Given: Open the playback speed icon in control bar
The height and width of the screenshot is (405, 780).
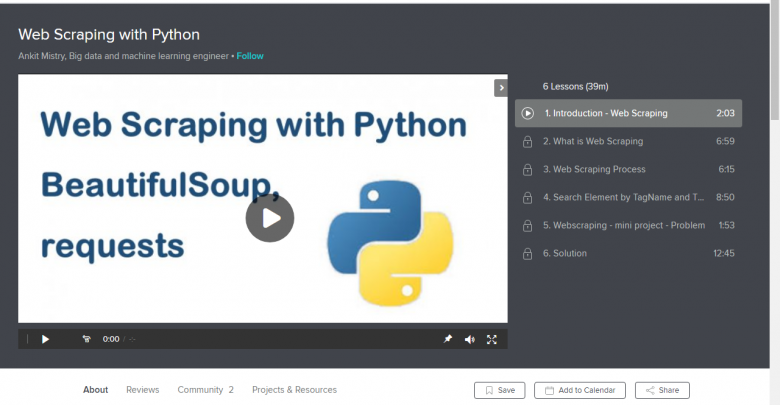Looking at the screenshot, I should coord(87,339).
